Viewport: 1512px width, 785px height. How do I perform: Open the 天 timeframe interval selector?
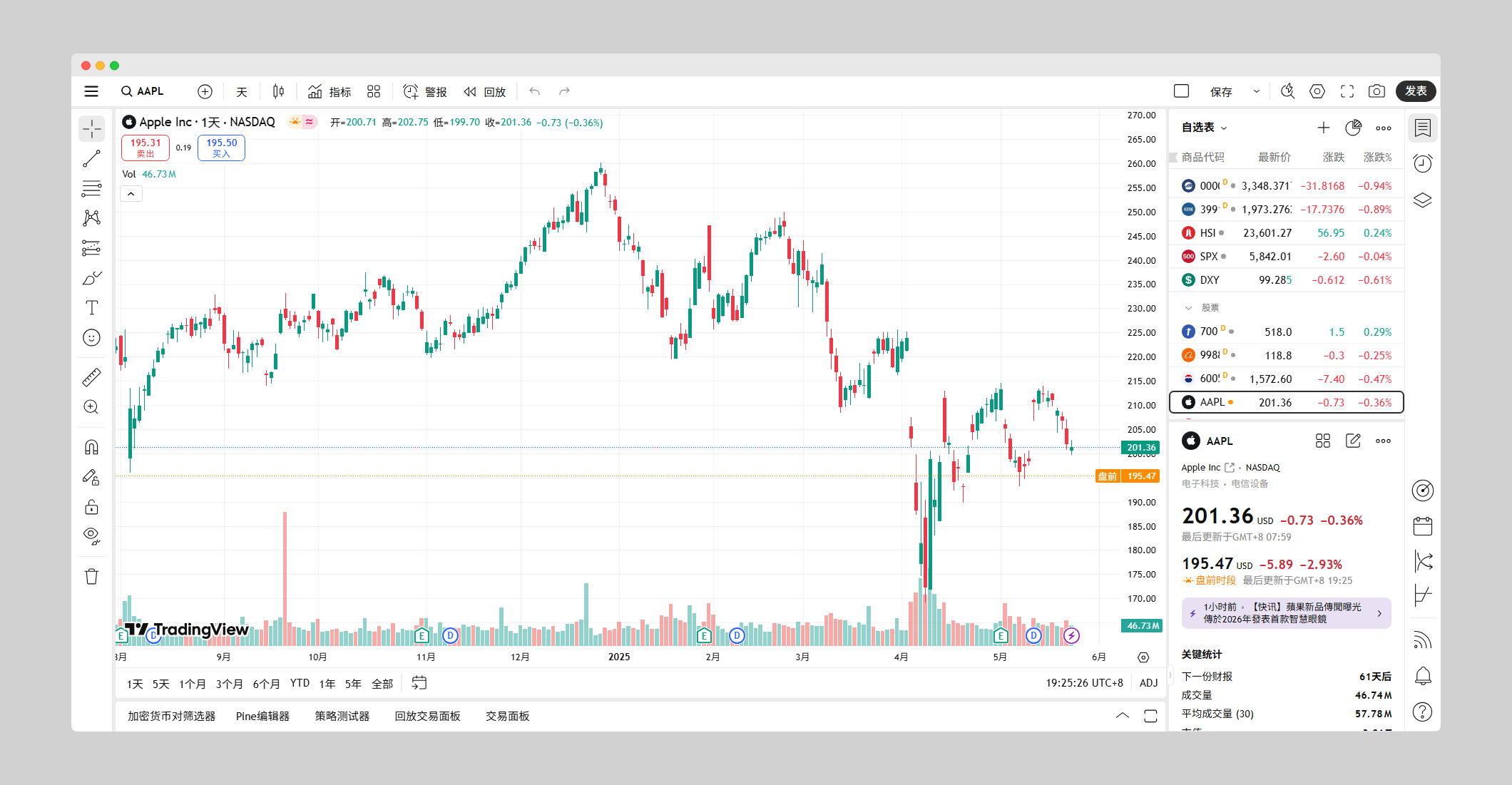coord(242,92)
